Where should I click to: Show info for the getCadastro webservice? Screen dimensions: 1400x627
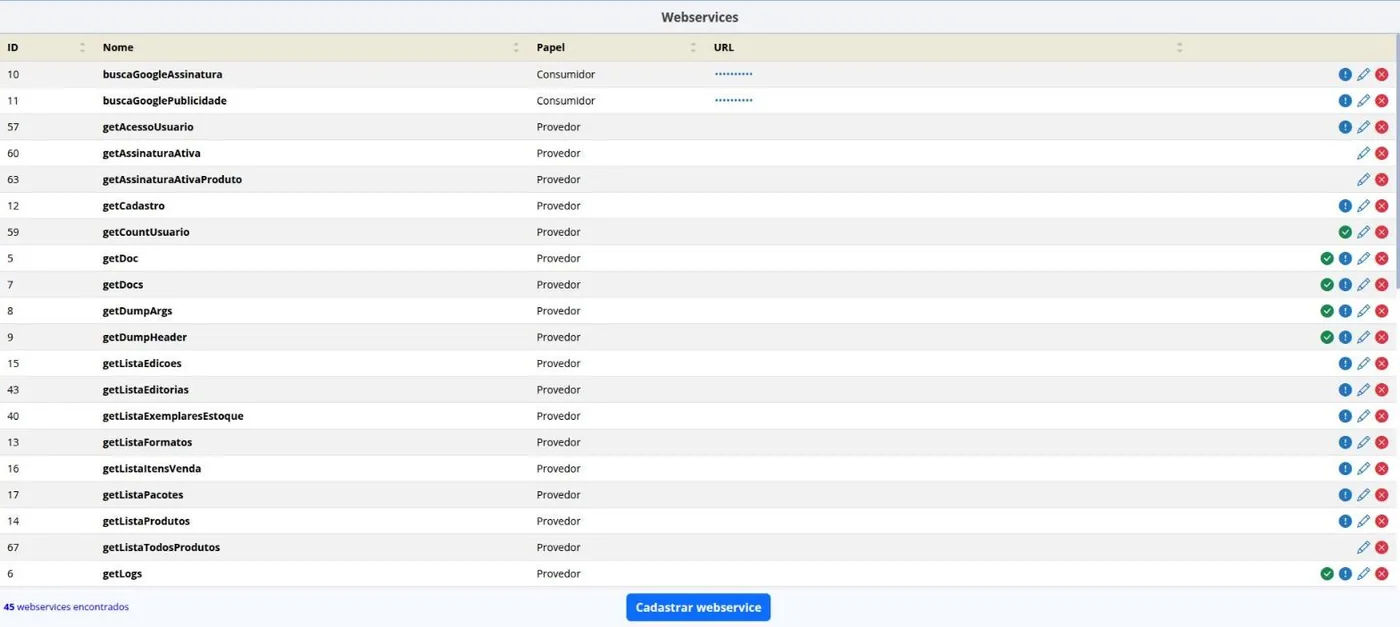click(1345, 206)
